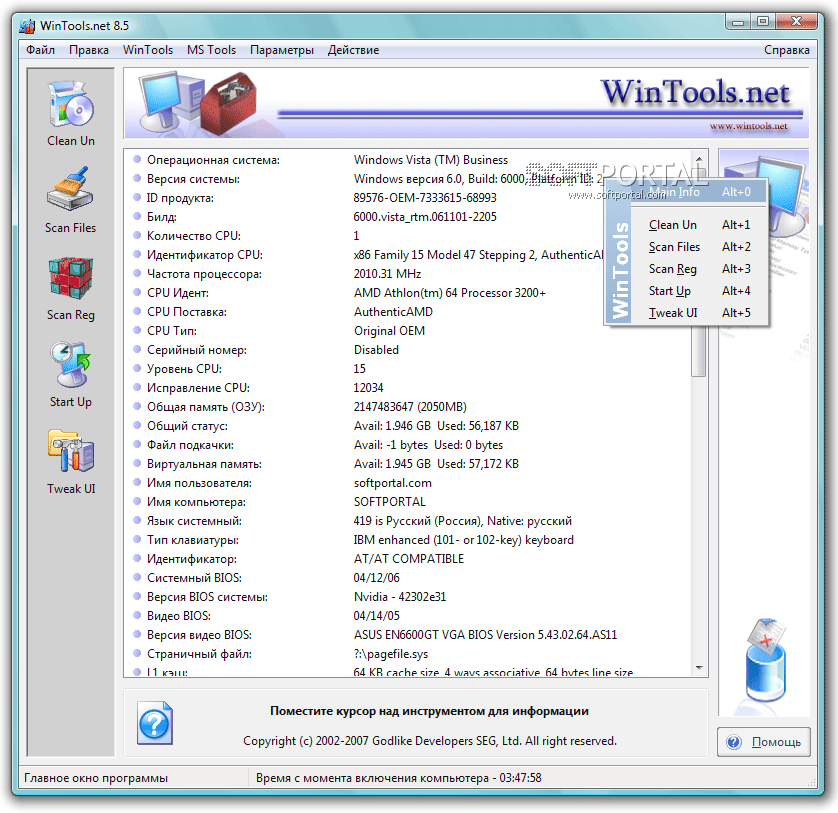Screen dimensions: 838x813
Task: Choose Tweak UI Alt+5 menu entry
Action: point(700,313)
